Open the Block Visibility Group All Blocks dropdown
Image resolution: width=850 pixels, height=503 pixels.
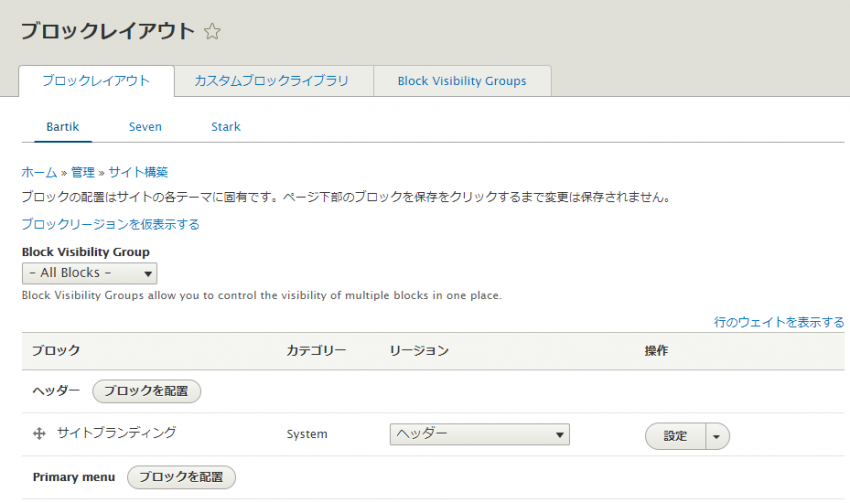[x=89, y=273]
